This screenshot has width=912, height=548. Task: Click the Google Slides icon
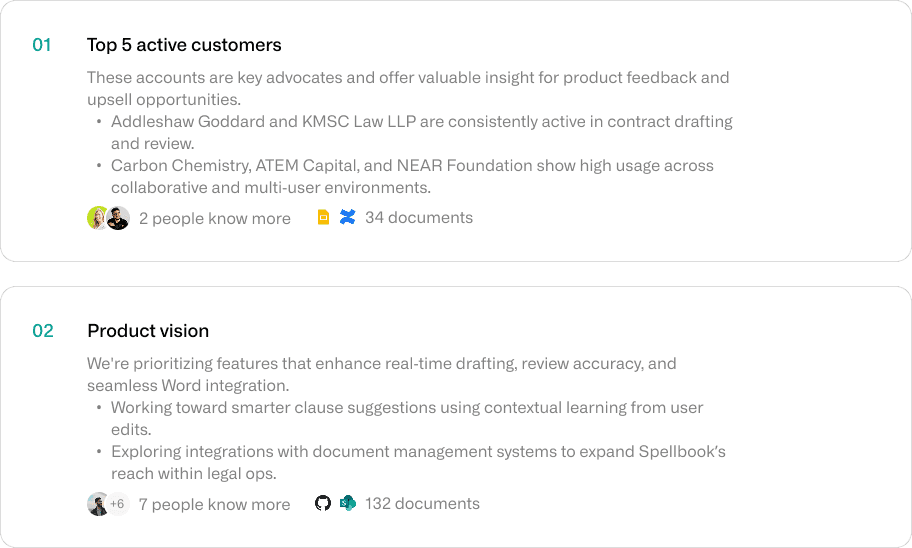323,217
